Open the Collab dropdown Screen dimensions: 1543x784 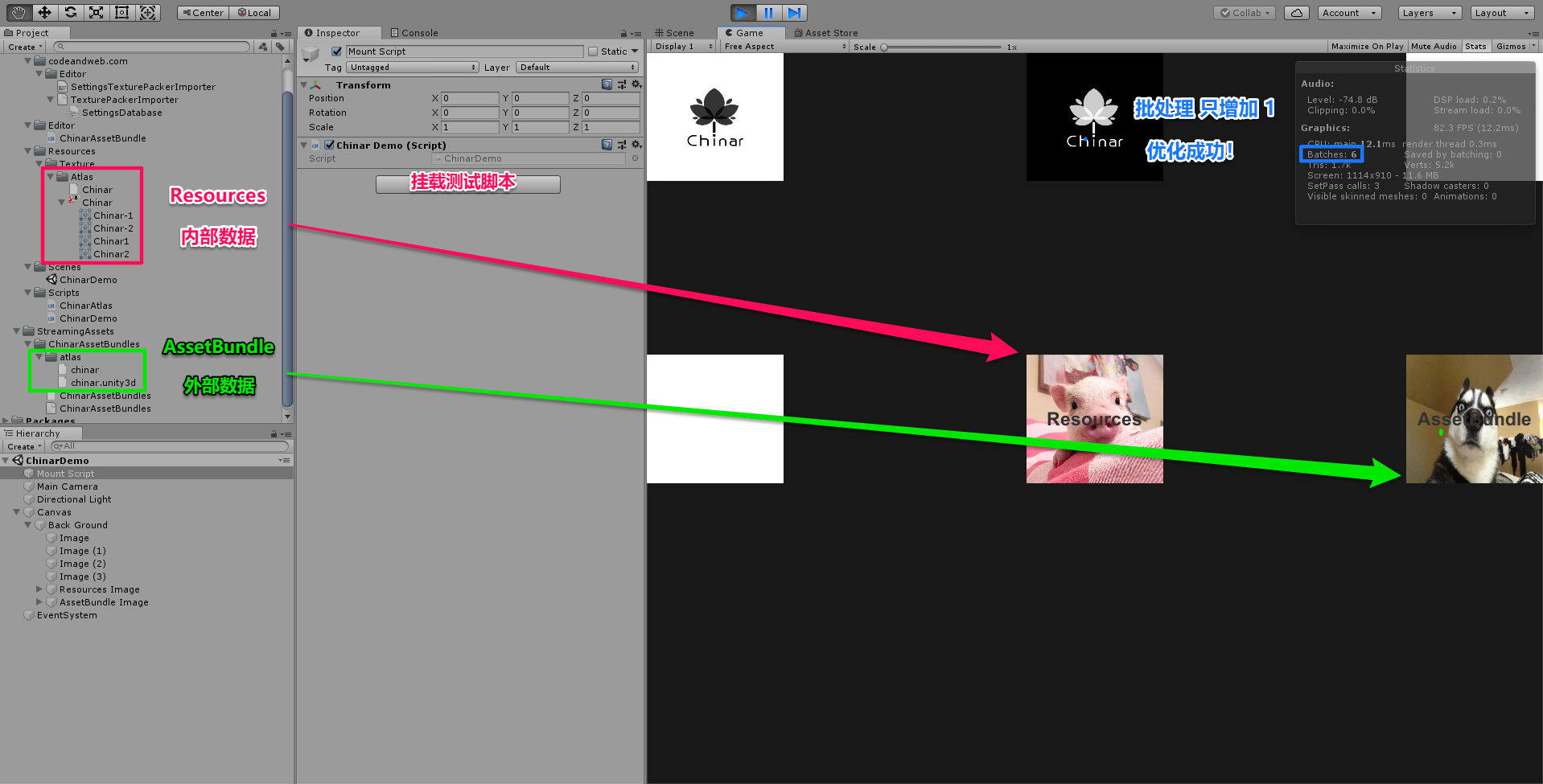[1245, 13]
